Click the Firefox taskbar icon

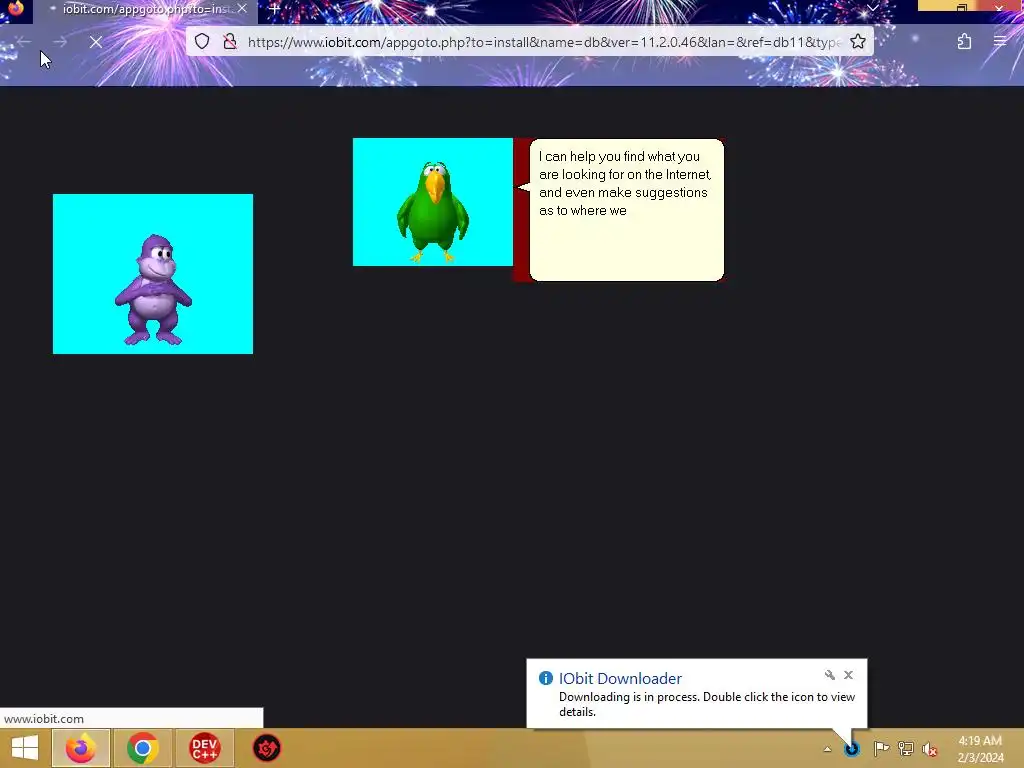[81, 748]
